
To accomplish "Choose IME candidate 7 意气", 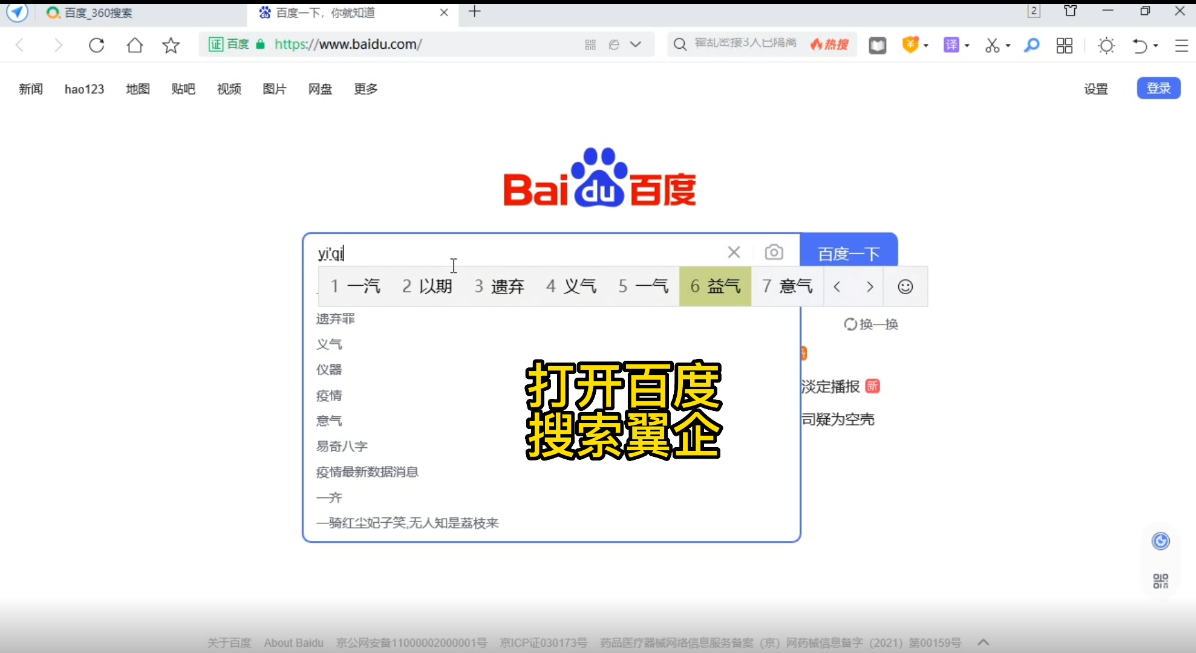I will (788, 287).
